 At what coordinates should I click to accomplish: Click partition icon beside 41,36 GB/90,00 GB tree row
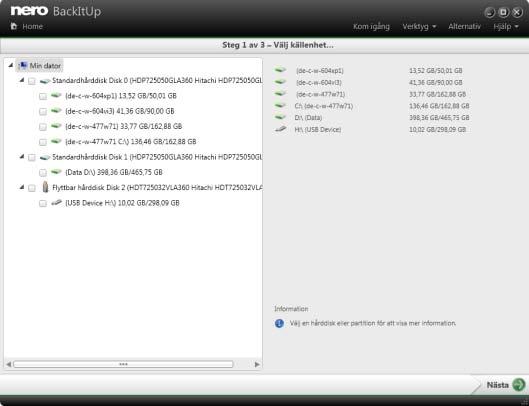[x=56, y=111]
